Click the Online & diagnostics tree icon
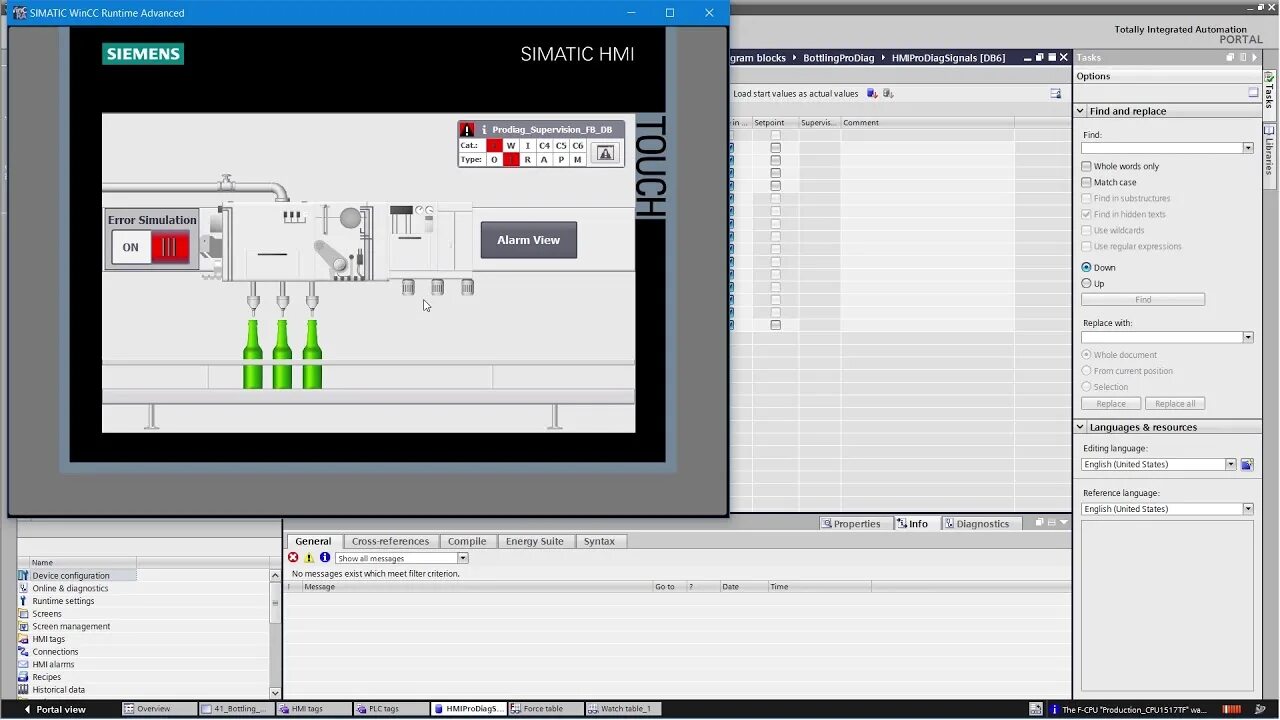The height and width of the screenshot is (720, 1280). (x=24, y=588)
